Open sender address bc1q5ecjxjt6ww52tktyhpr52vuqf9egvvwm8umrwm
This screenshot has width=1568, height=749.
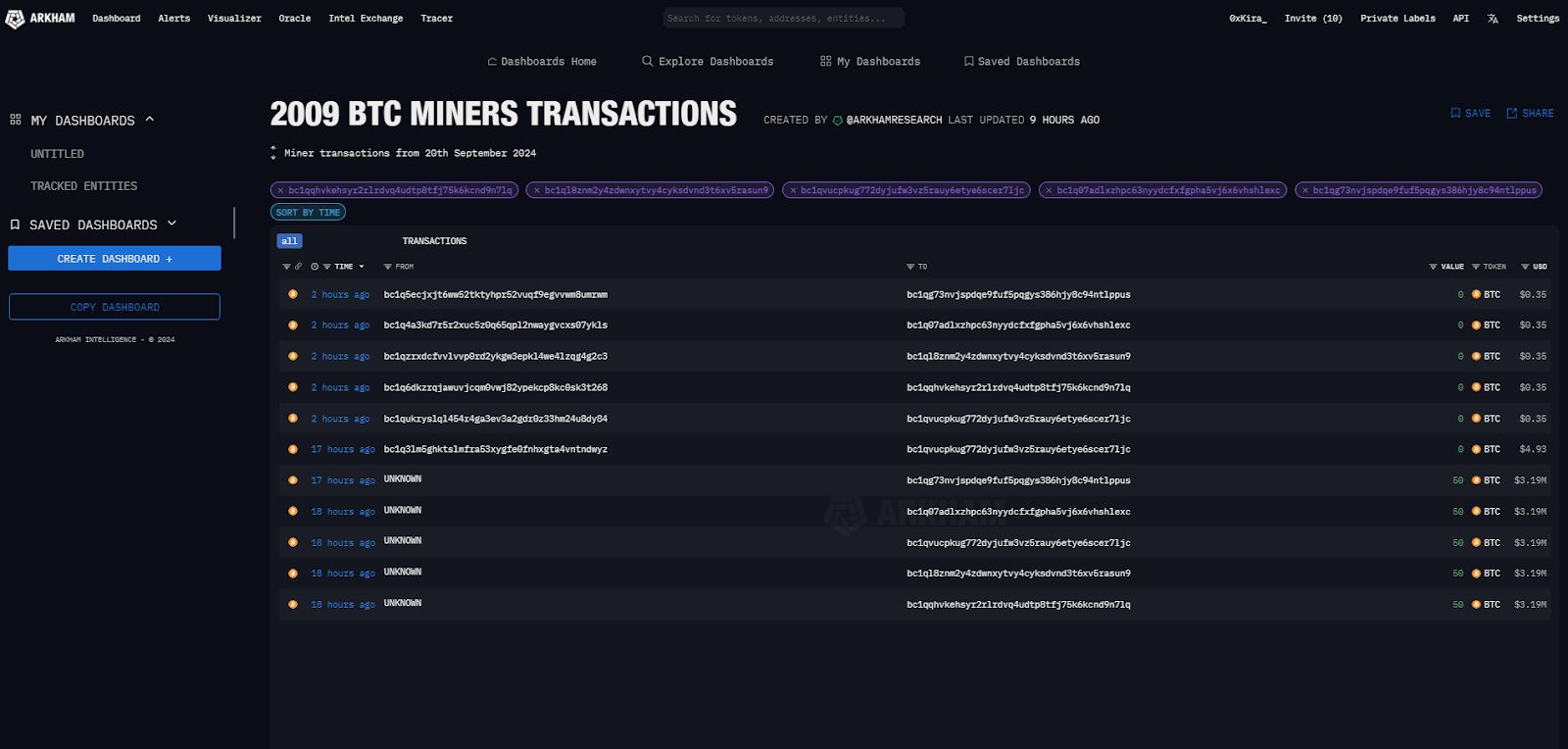(495, 294)
